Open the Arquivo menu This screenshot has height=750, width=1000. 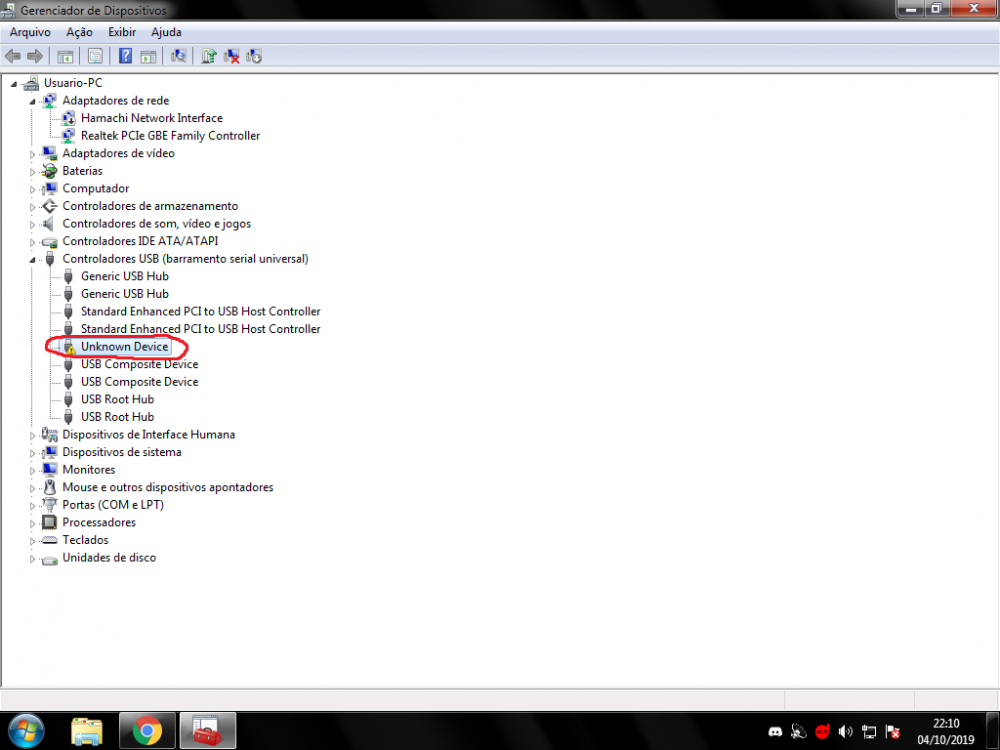[x=30, y=32]
